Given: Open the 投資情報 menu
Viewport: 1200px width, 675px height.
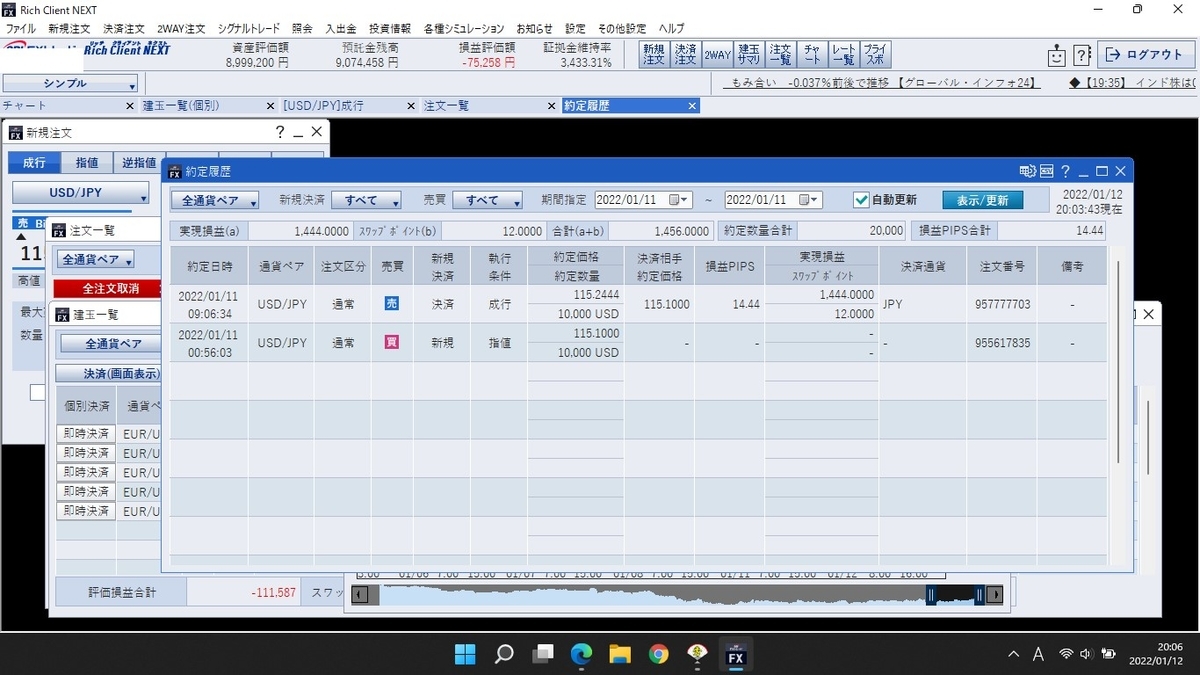Looking at the screenshot, I should click(389, 29).
